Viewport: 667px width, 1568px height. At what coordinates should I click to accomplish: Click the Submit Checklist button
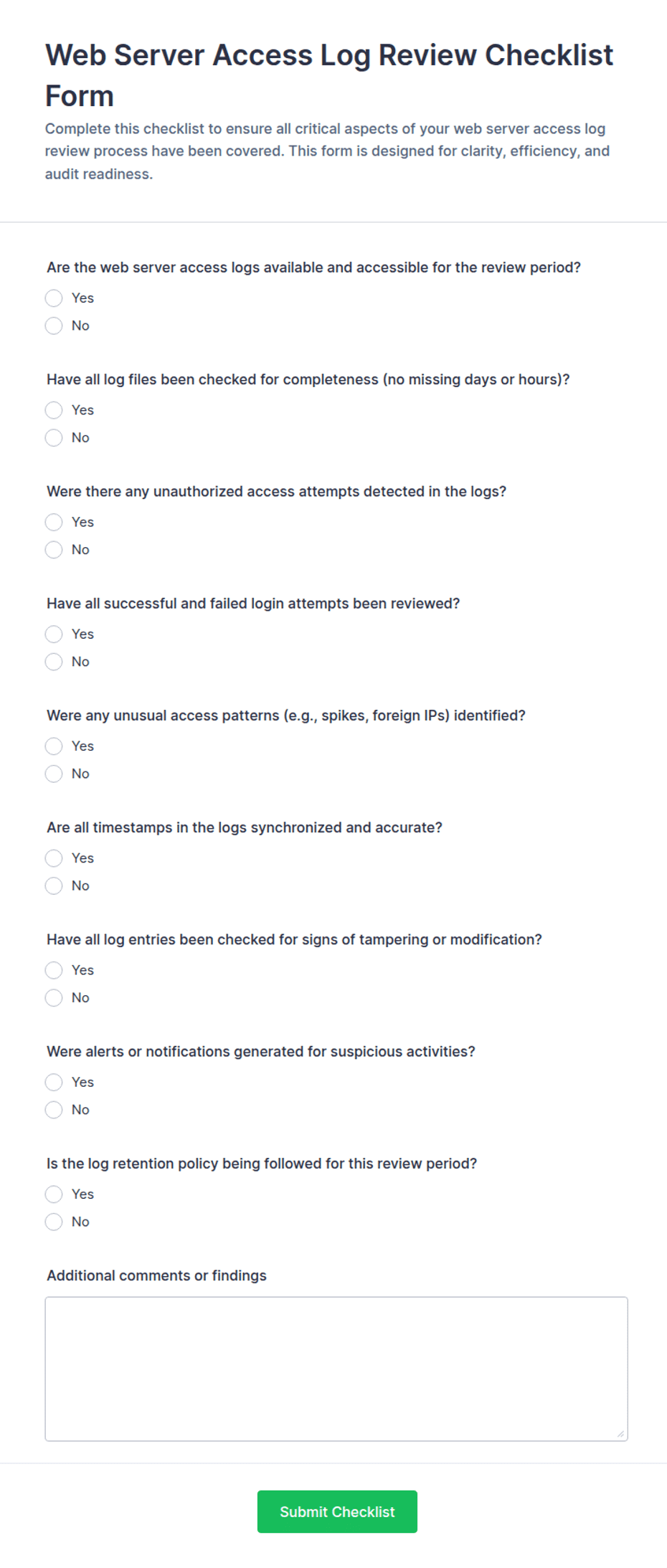point(337,1511)
